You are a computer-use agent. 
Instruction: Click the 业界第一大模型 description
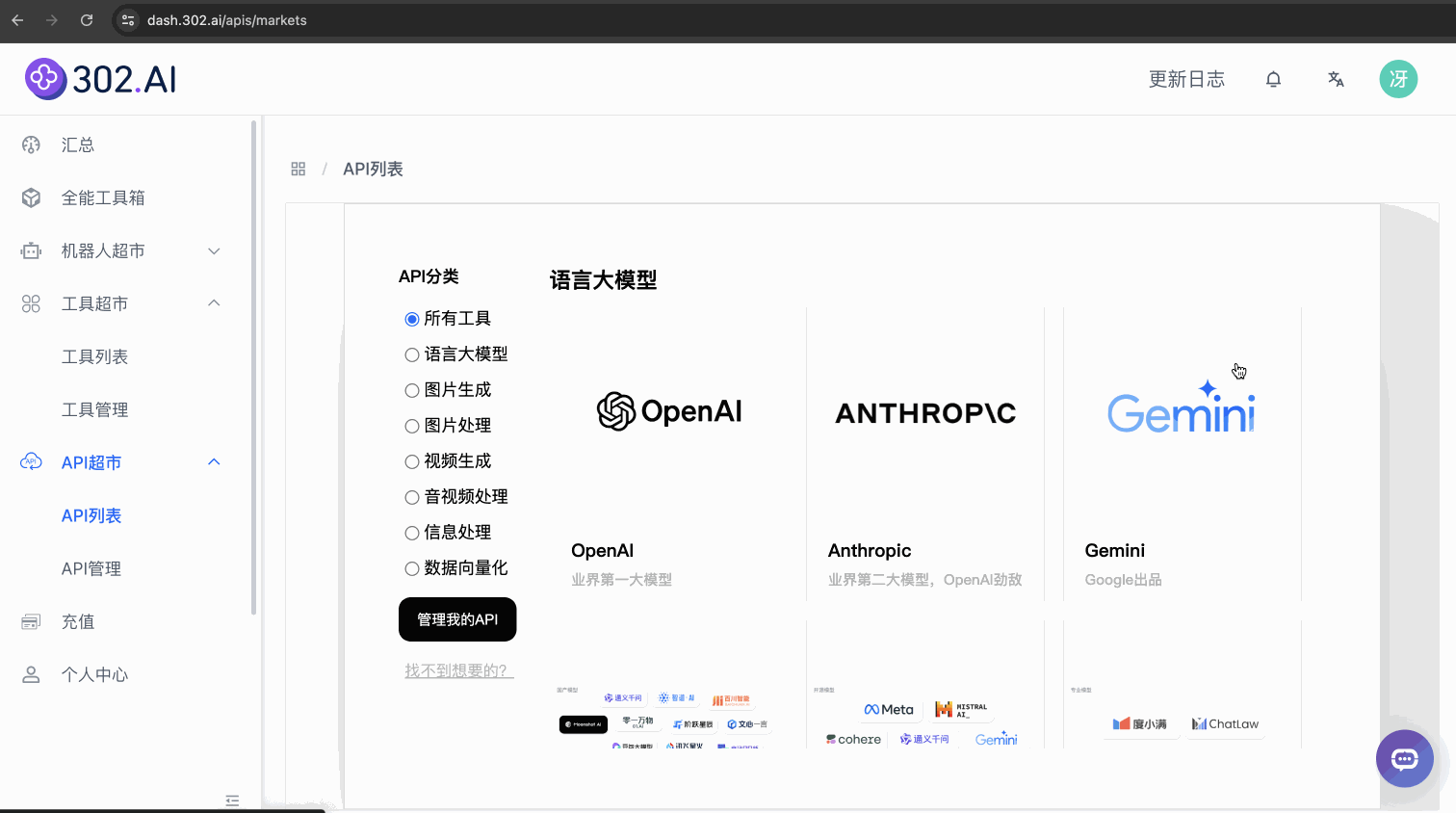click(x=621, y=580)
